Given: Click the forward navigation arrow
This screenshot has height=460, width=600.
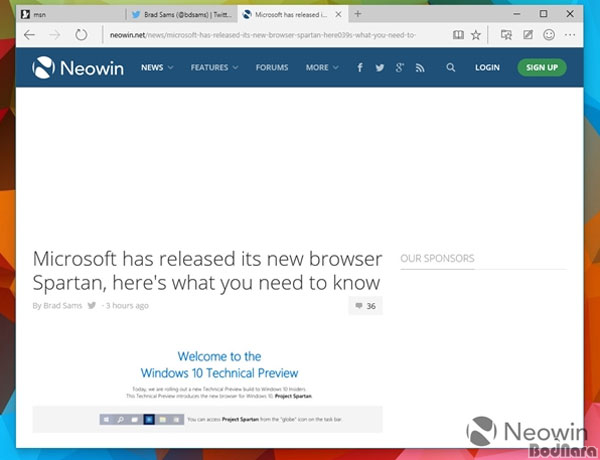Looking at the screenshot, I should (54, 35).
